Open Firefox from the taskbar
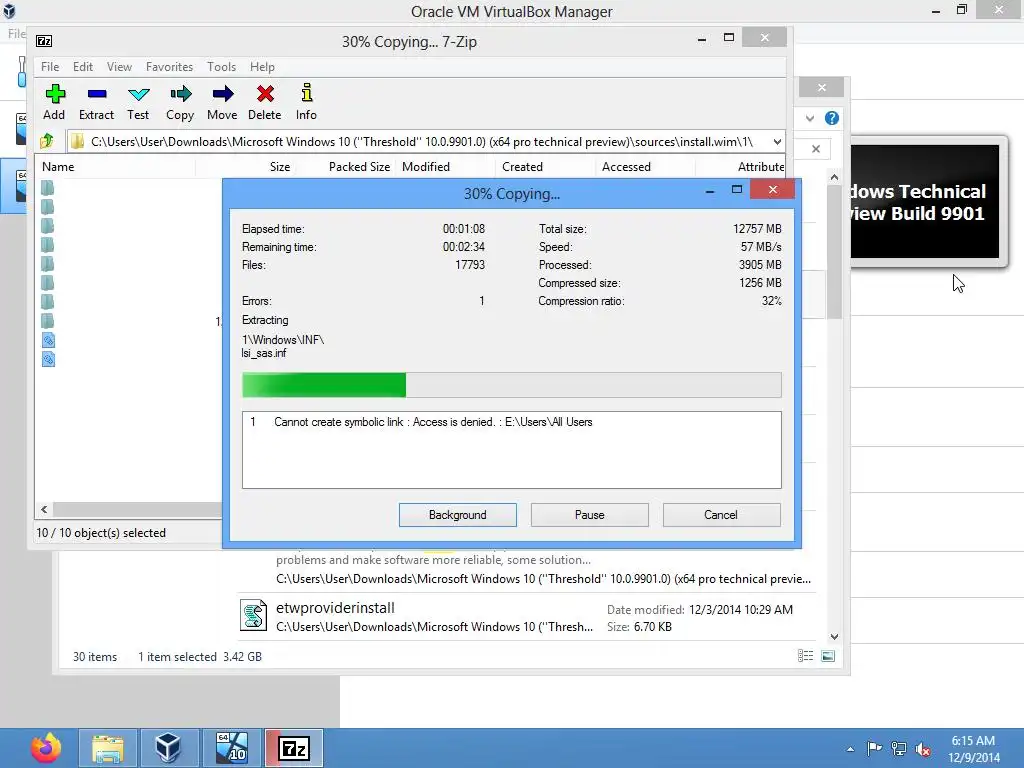Viewport: 1024px width, 768px height. (45, 748)
